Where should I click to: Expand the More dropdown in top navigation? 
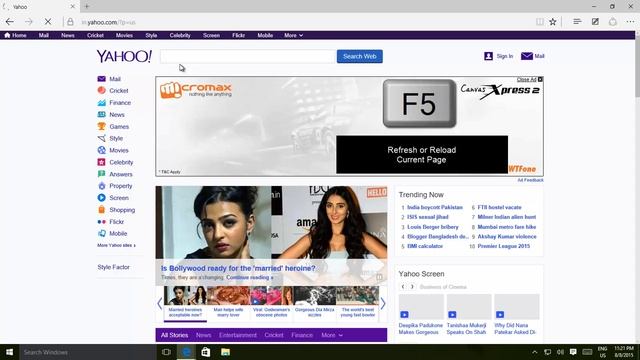pos(293,36)
